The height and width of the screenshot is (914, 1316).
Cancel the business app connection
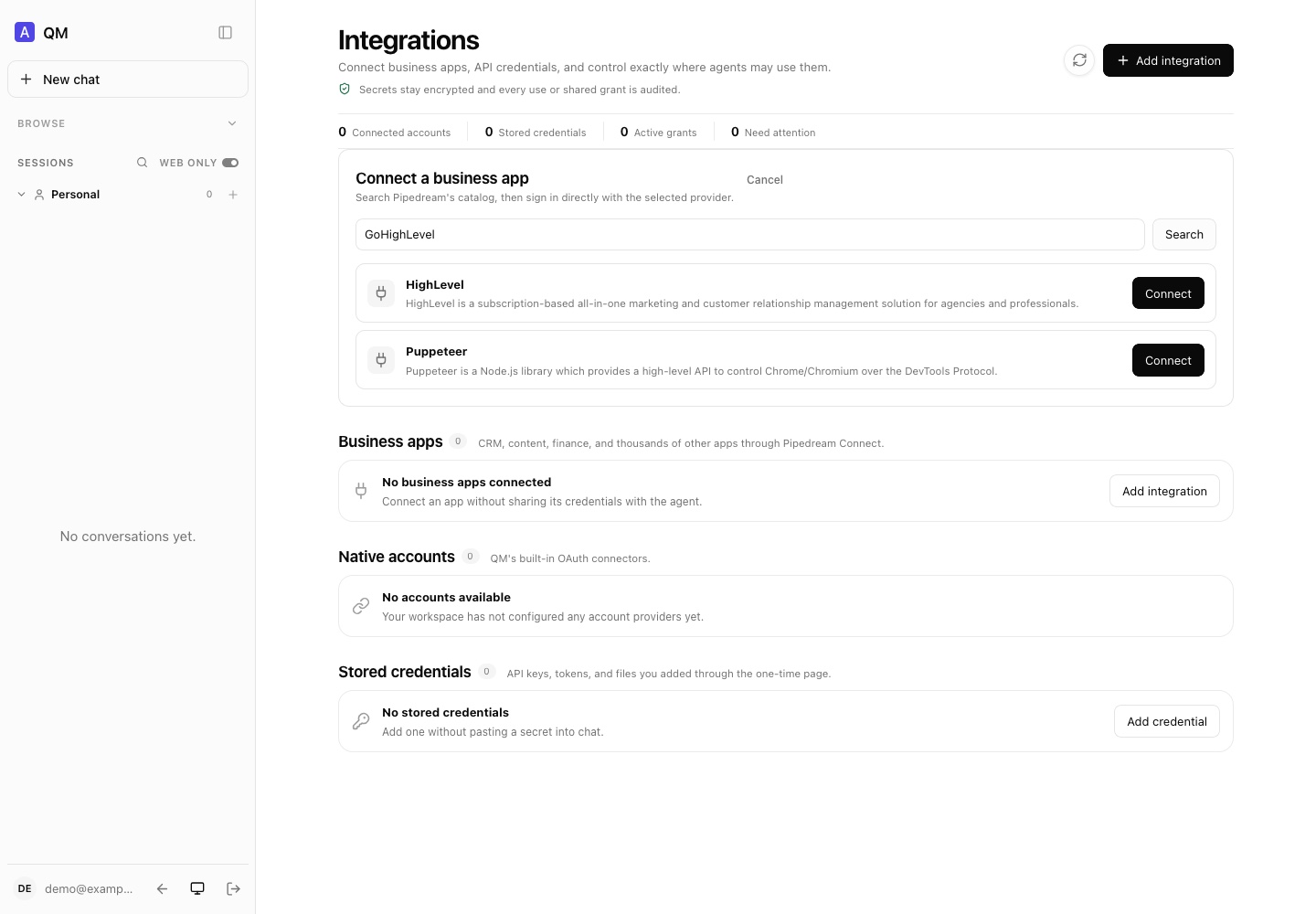click(765, 180)
